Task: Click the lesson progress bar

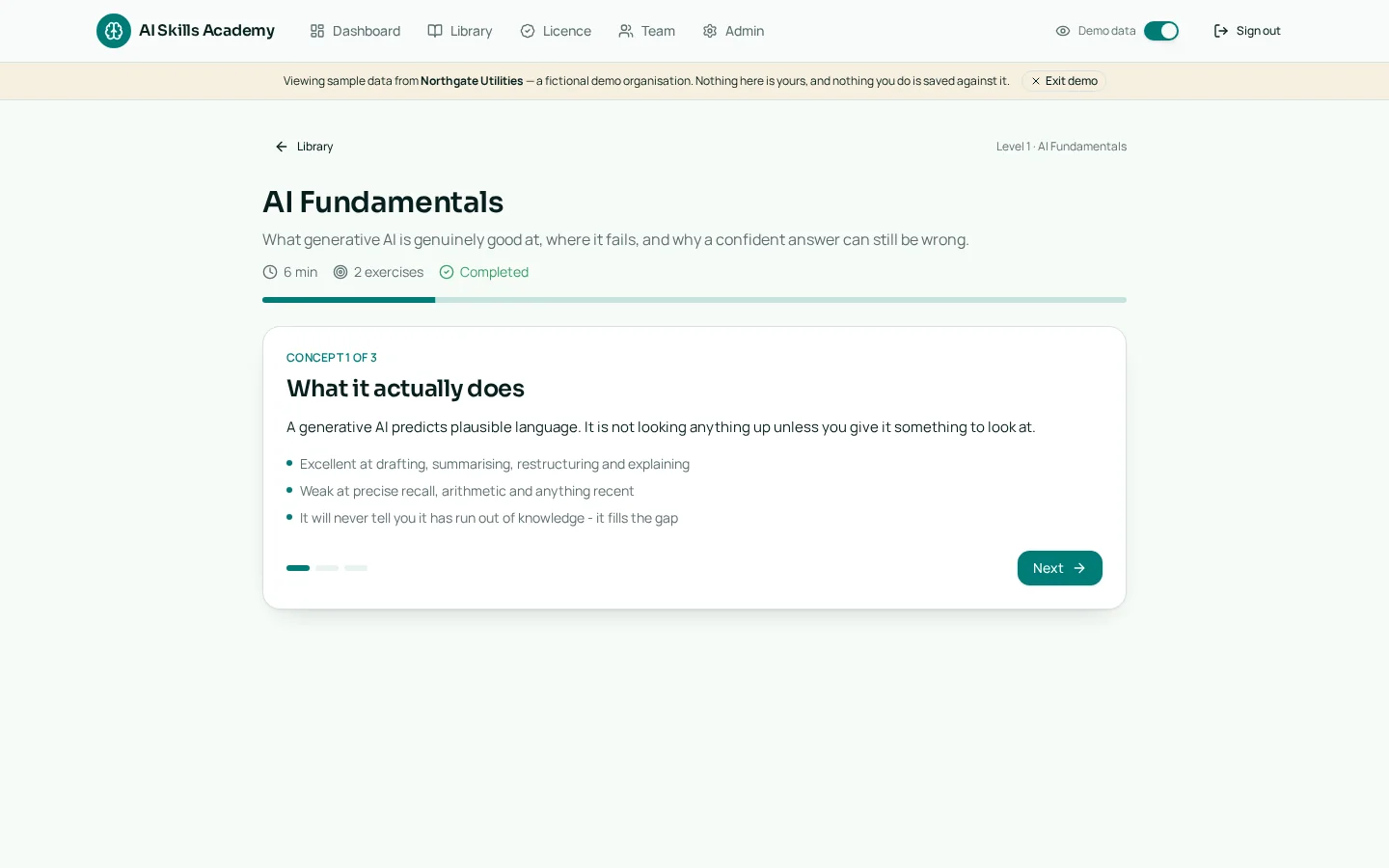Action: point(694,300)
